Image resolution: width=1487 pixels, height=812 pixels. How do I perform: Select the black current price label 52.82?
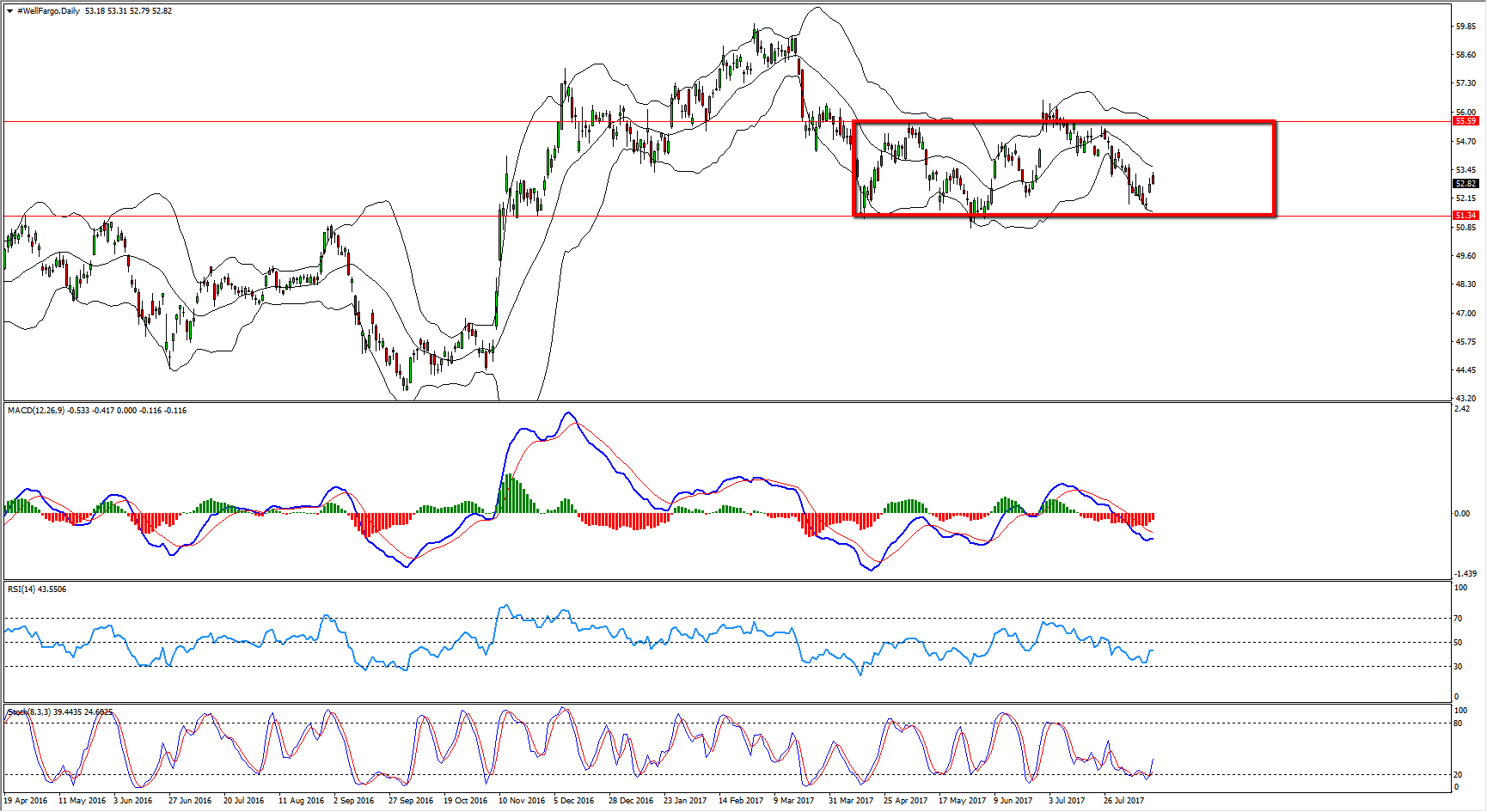coord(1466,184)
